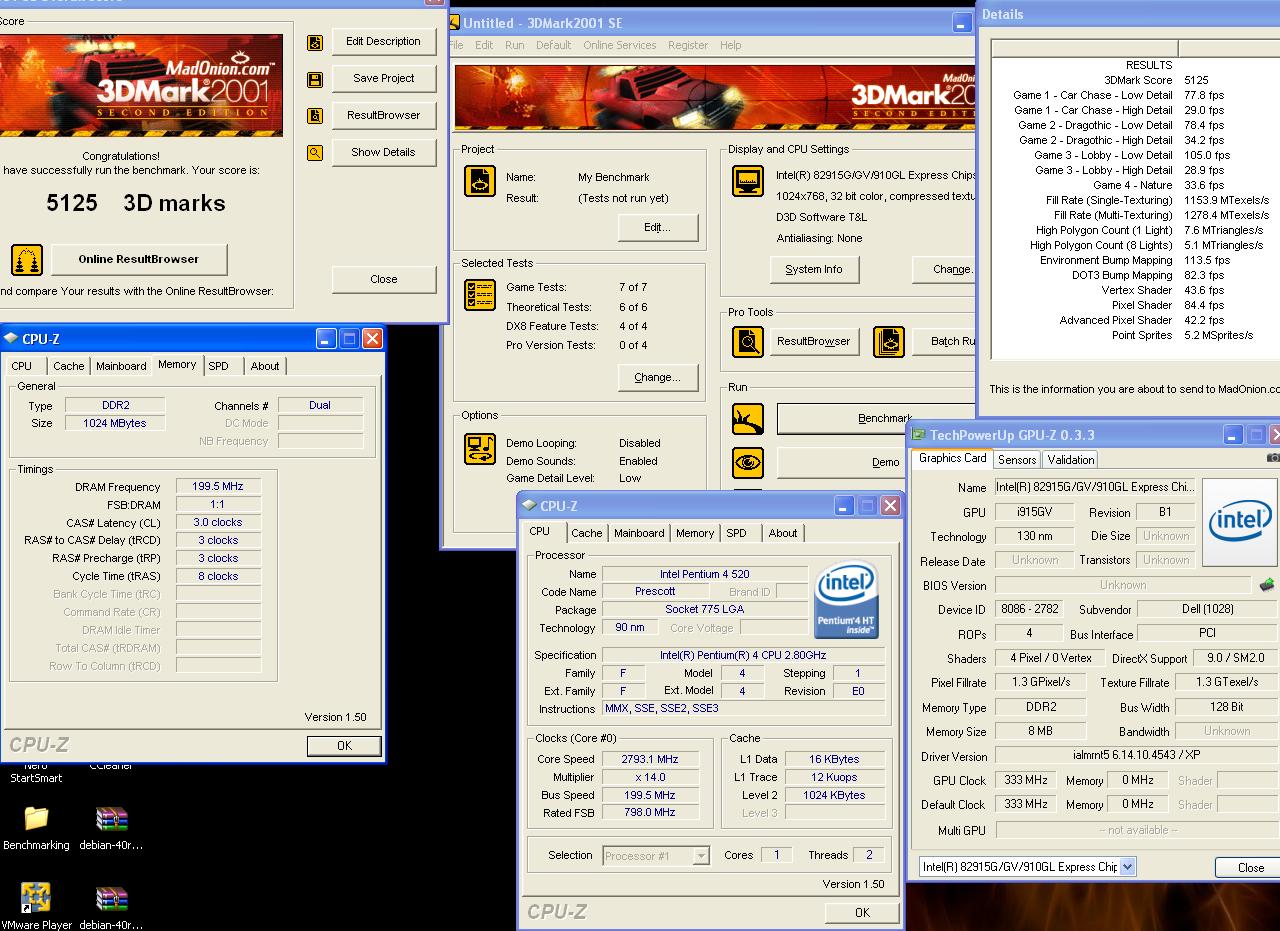Click the Project section icon in 3DMark

480,181
